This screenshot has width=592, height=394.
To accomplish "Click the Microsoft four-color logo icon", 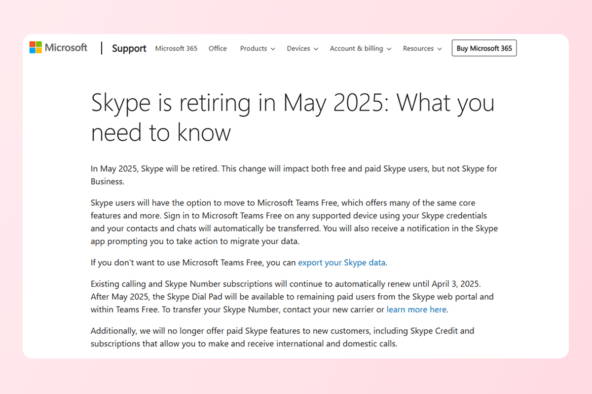I will (35, 48).
